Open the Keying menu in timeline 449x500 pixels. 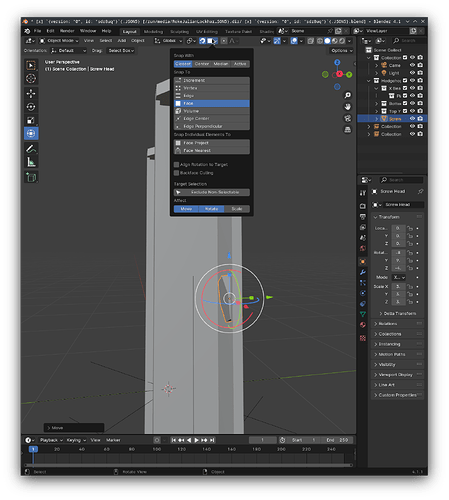pos(76,440)
